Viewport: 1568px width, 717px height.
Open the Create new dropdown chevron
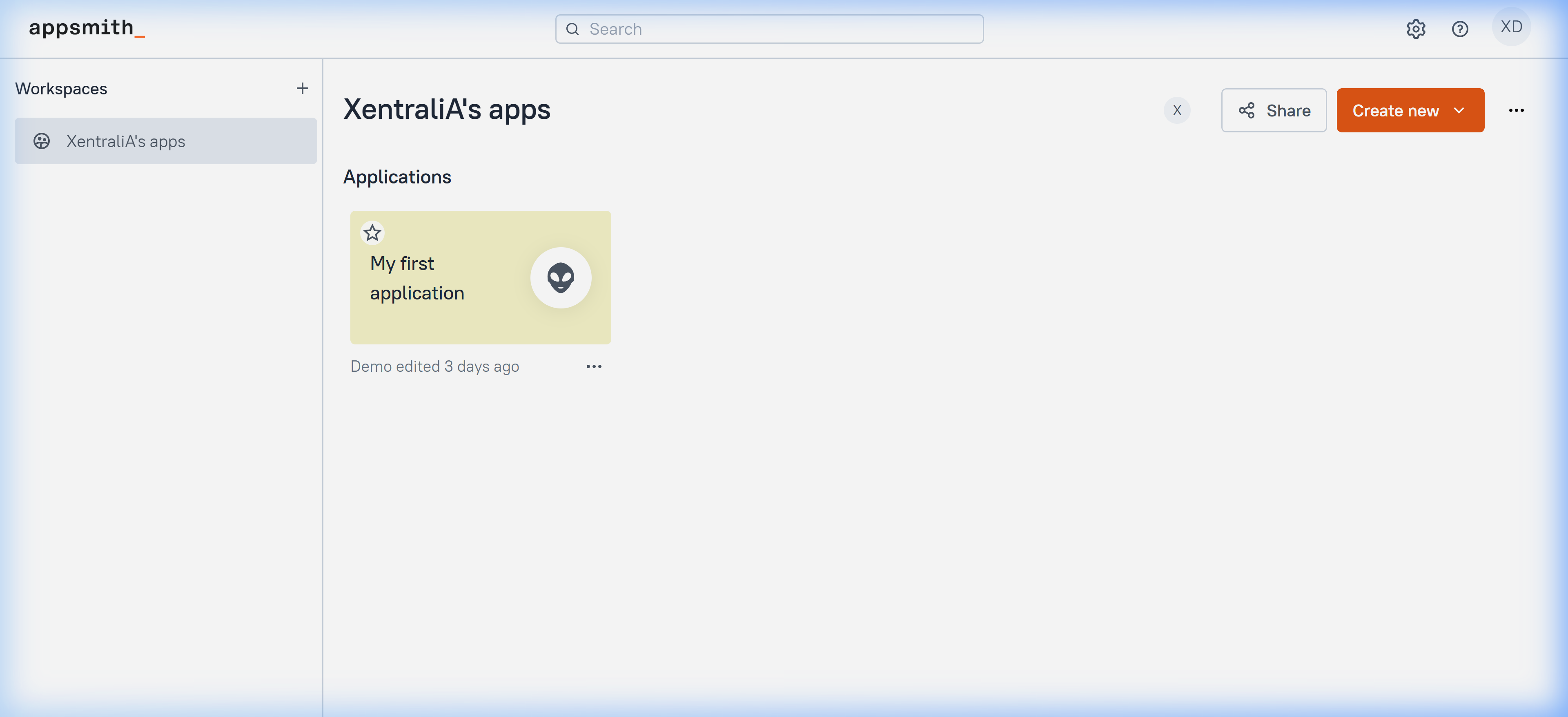coord(1460,110)
